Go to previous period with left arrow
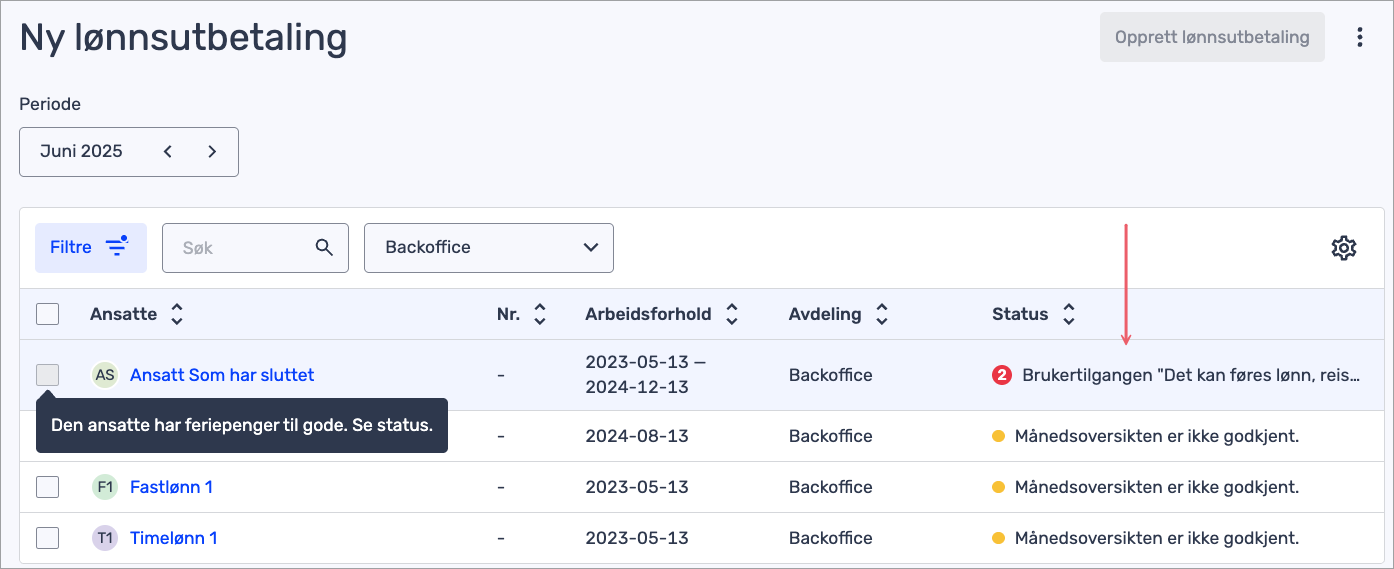 (168, 152)
